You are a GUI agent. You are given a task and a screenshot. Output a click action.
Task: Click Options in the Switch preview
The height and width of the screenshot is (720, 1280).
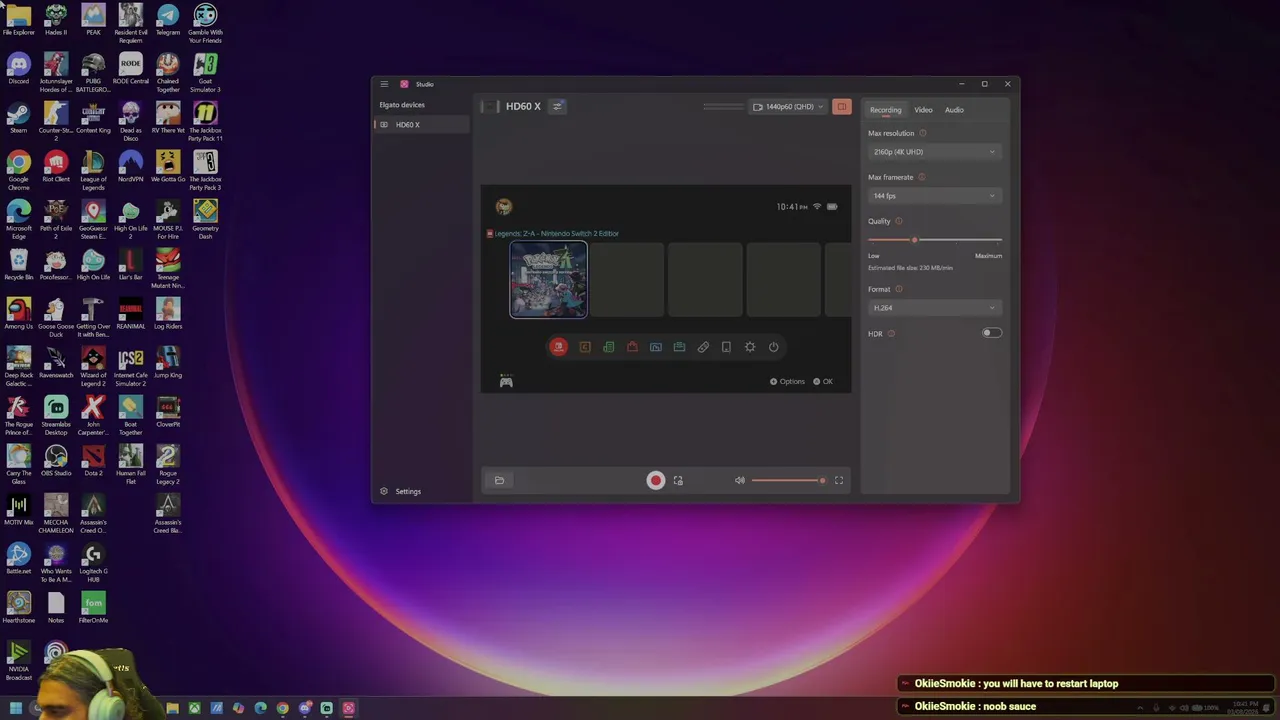coord(787,382)
